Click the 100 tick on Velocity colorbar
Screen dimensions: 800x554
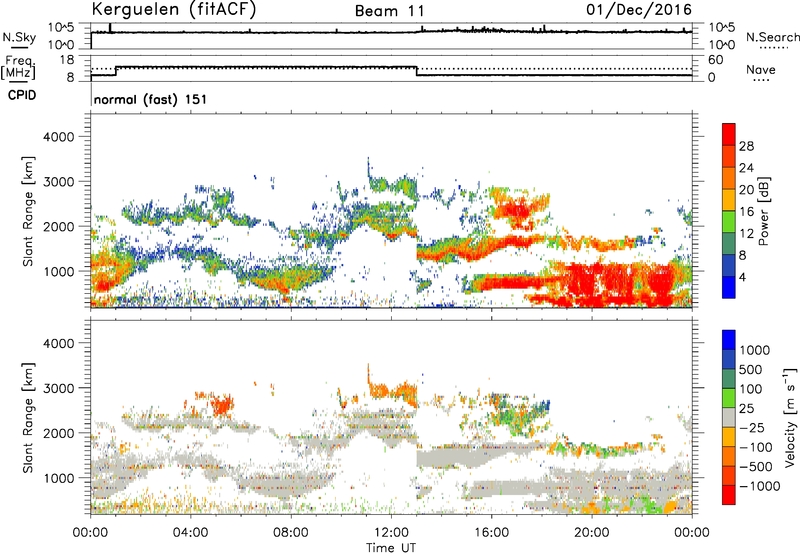751,389
